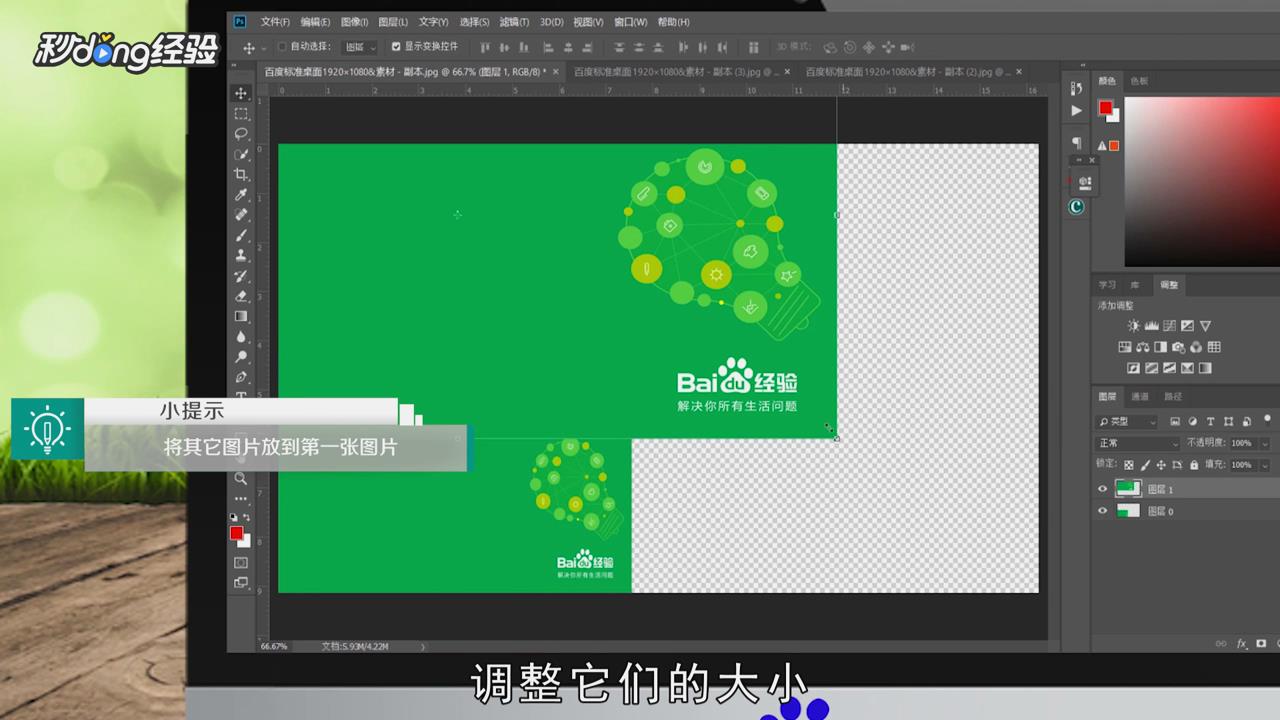1280x720 pixels.
Task: Click the layer style fx icon
Action: [x=1242, y=644]
